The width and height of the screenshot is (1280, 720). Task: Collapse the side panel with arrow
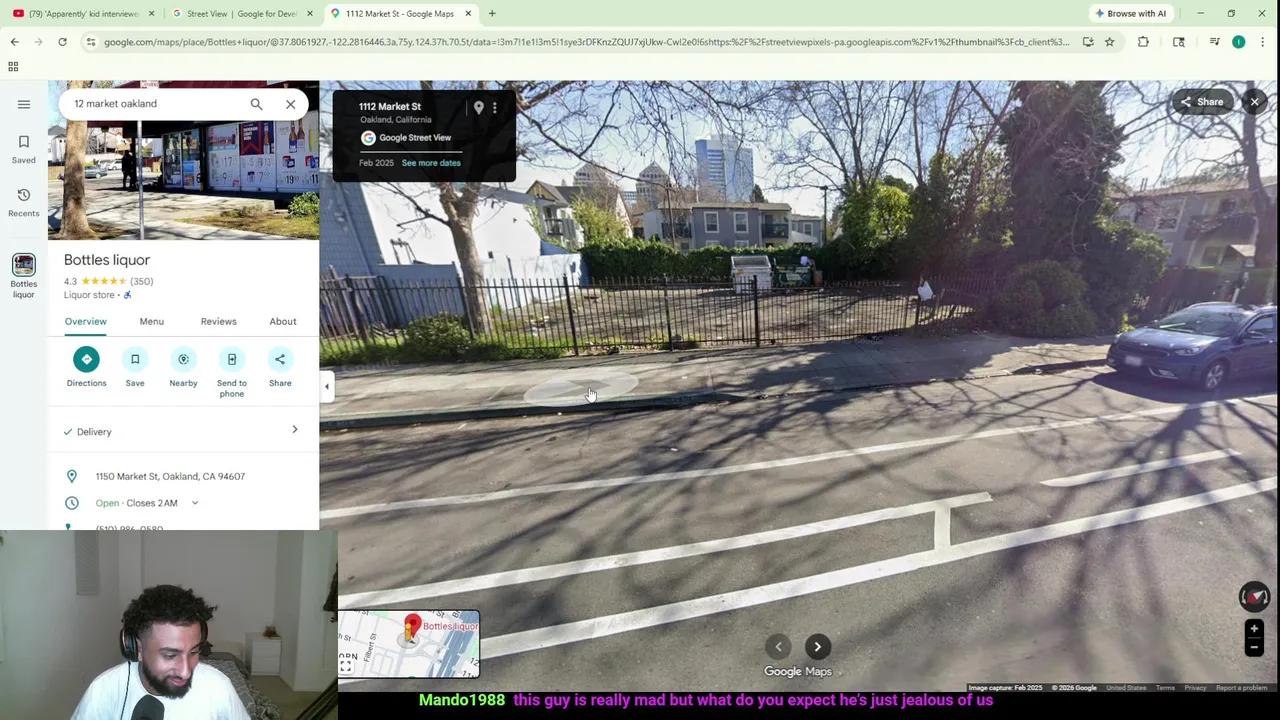tap(326, 387)
